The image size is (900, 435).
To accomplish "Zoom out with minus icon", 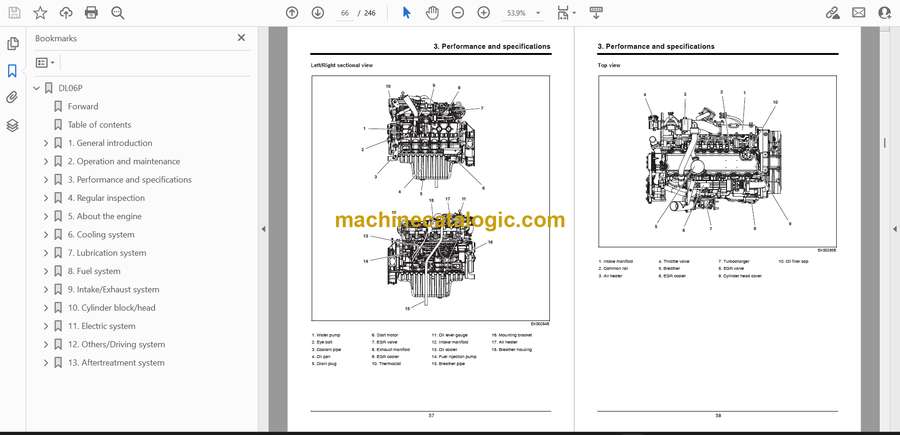I will (457, 13).
